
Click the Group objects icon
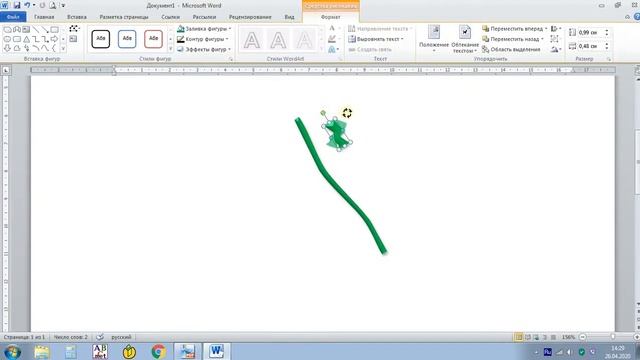click(554, 39)
